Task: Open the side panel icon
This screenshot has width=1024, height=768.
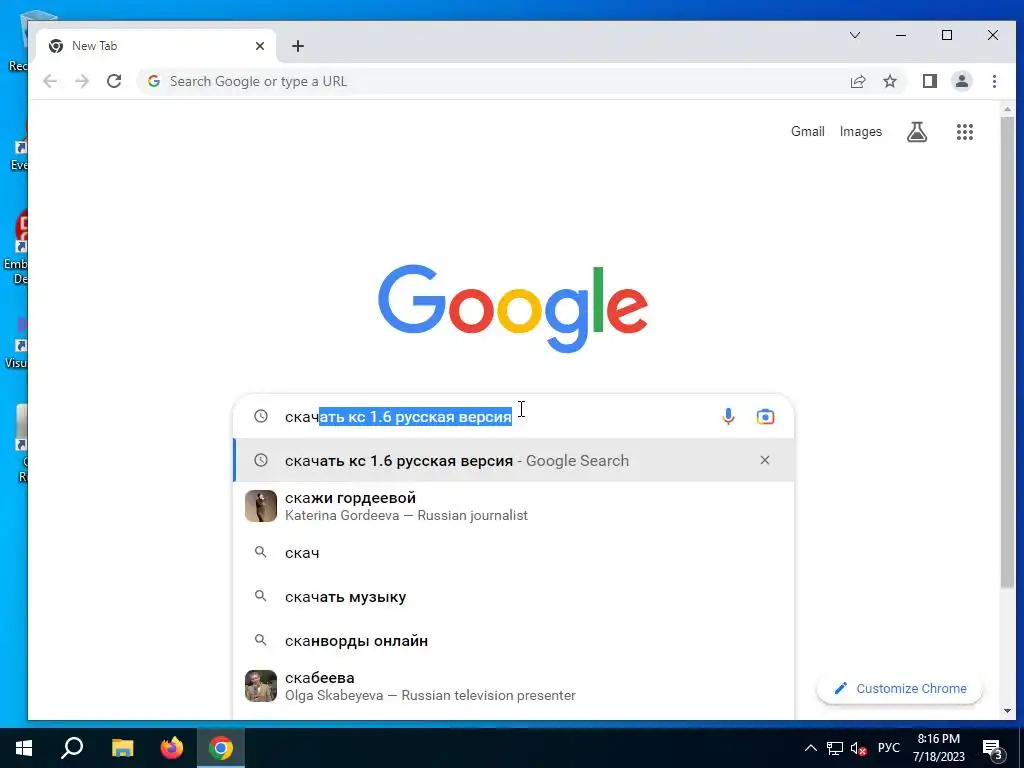Action: (x=929, y=81)
